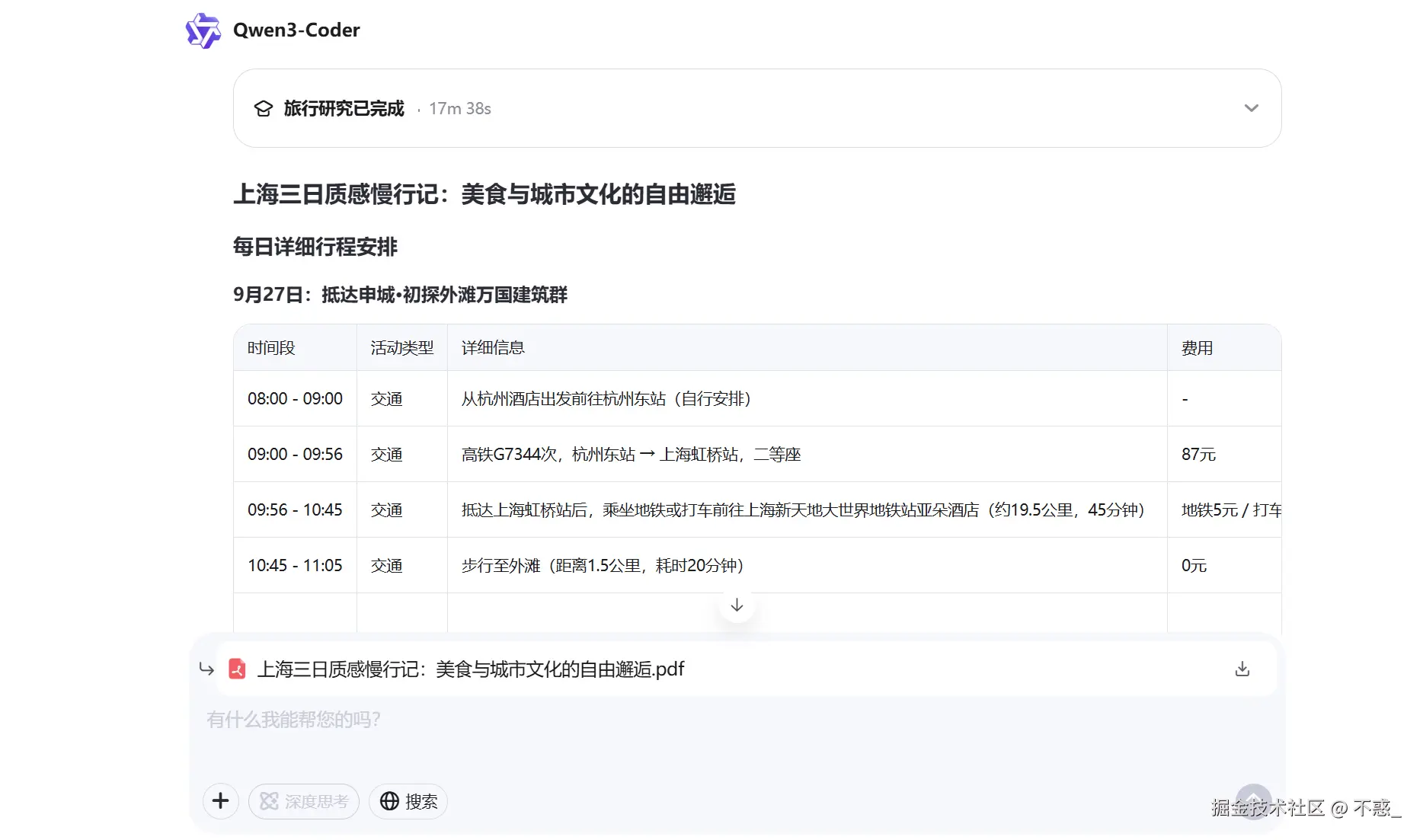Click the 活动类型 column header
The image size is (1423, 840).
coord(402,348)
